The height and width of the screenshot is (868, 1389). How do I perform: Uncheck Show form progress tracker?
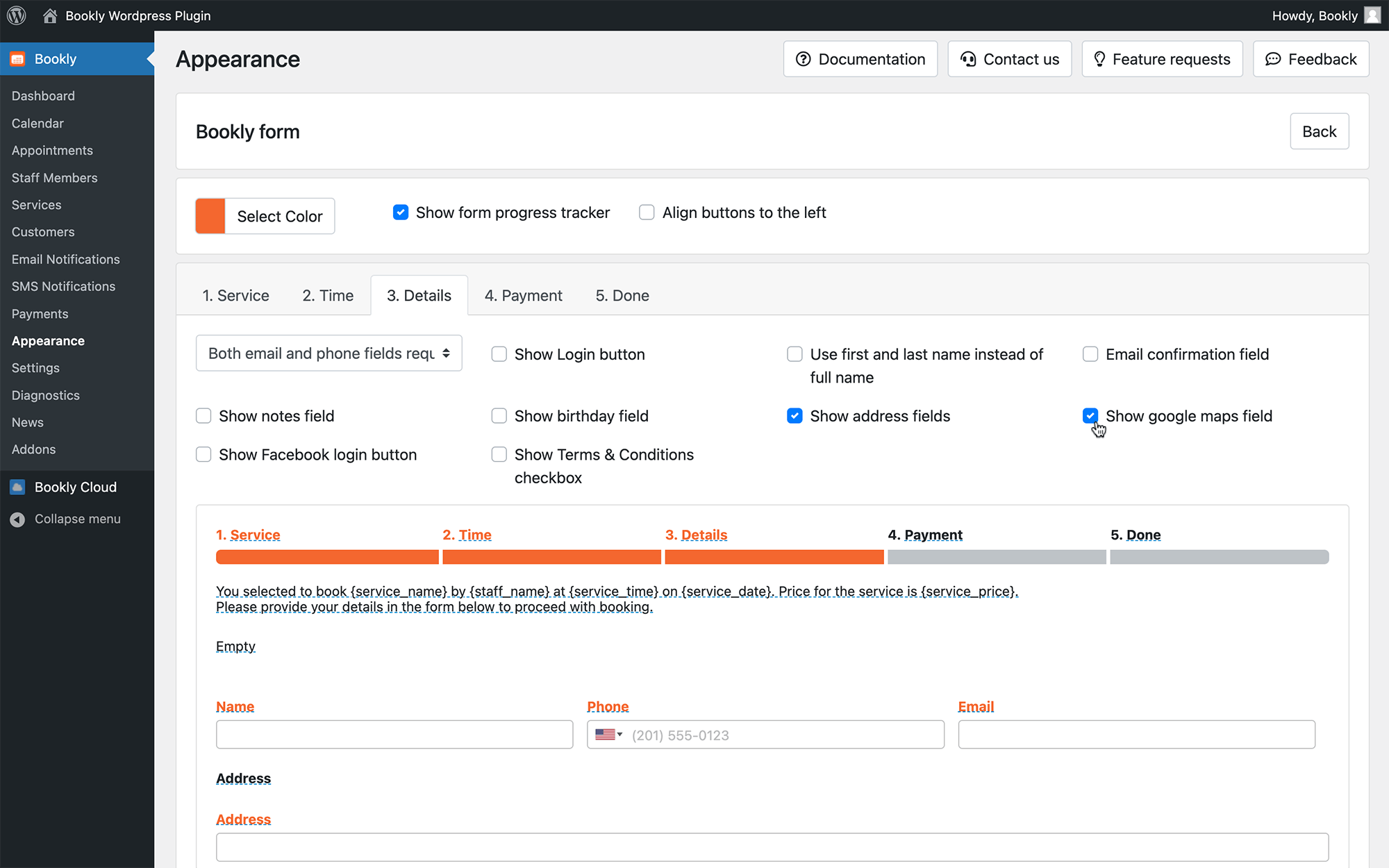coord(401,212)
